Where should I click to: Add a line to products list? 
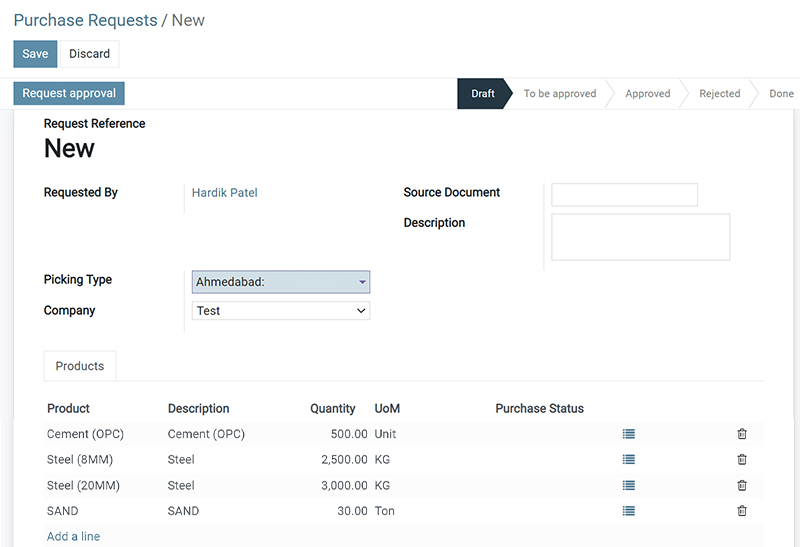click(73, 536)
